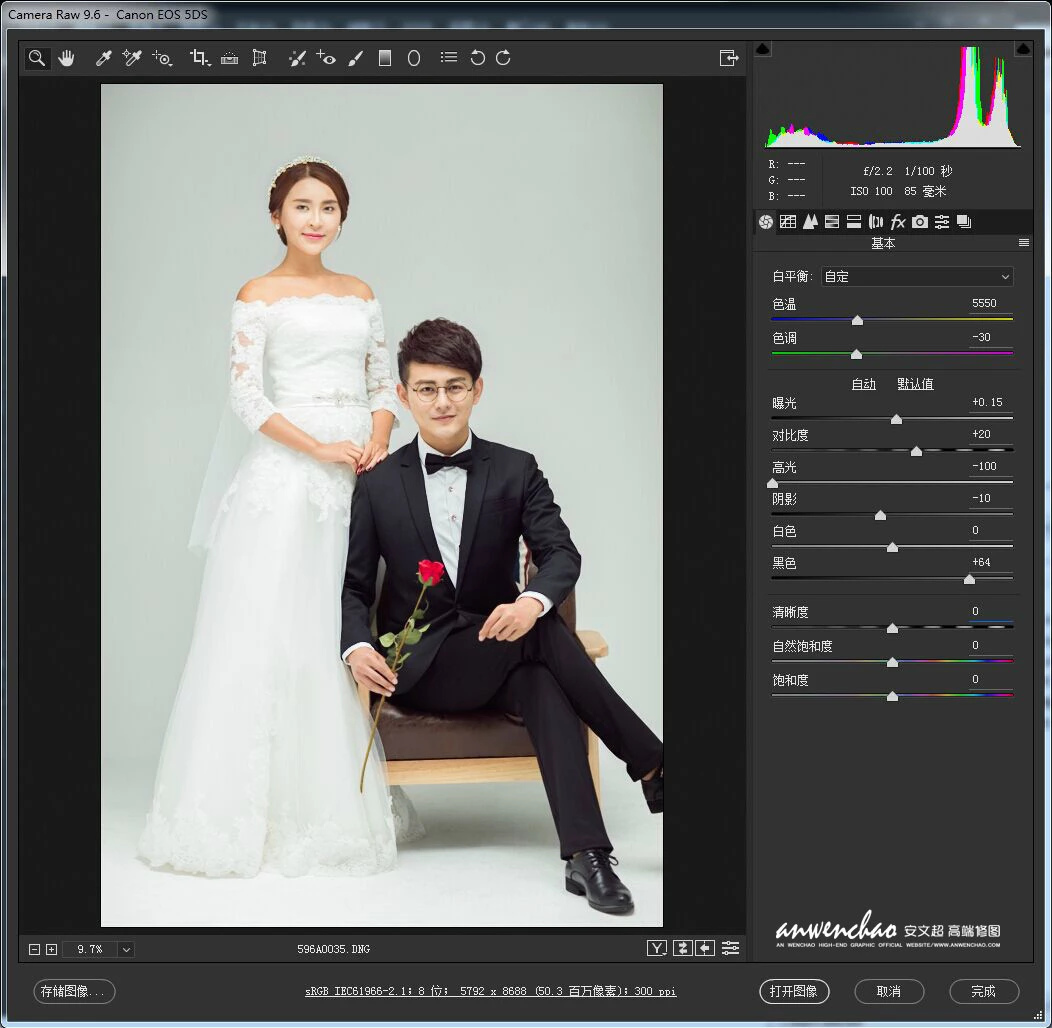Screen dimensions: 1052x1028
Task: Select the Hand tool
Action: [66, 58]
